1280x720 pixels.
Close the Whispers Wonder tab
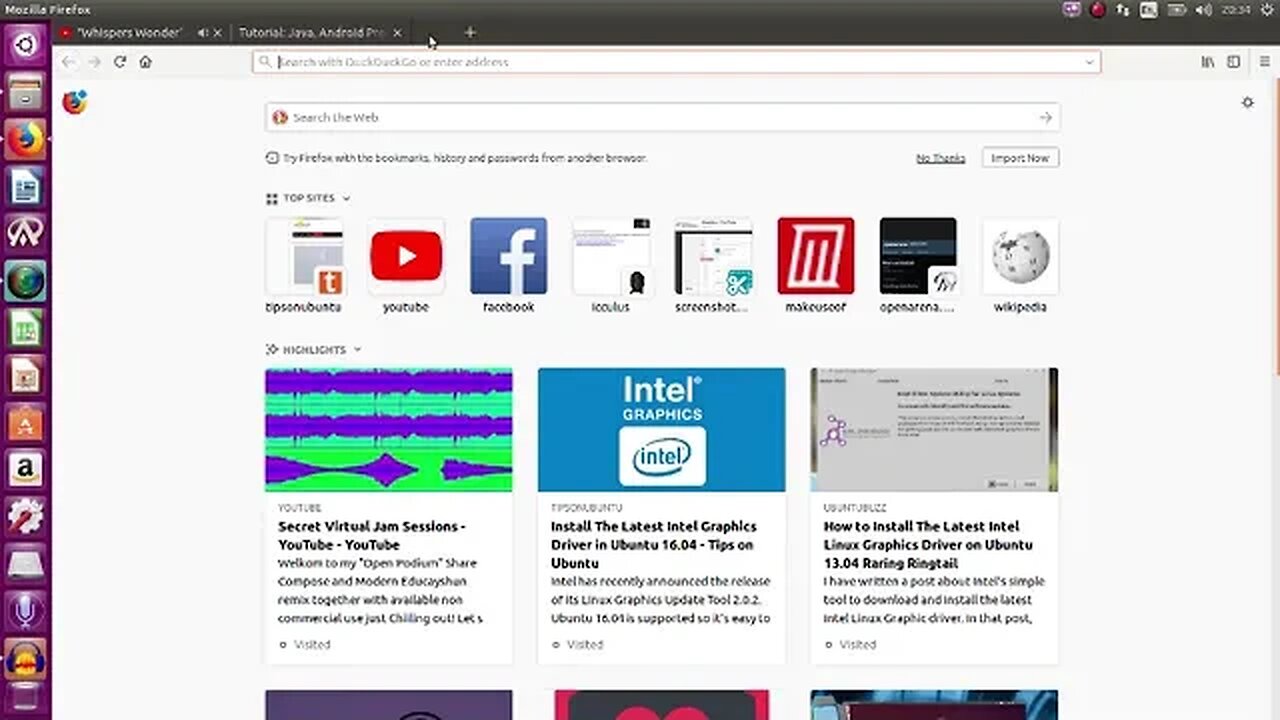217,33
